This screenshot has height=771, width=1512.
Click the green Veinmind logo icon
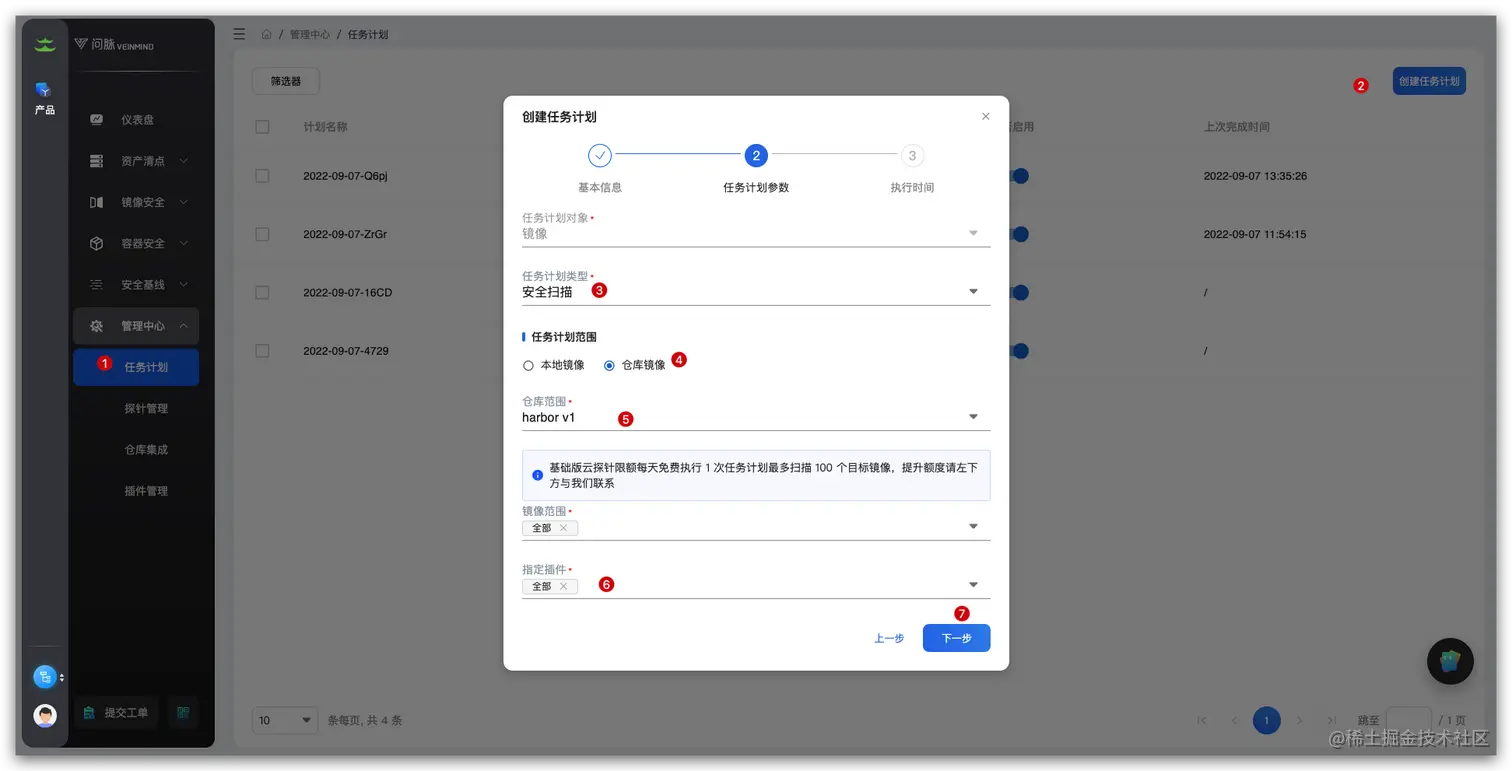[45, 44]
